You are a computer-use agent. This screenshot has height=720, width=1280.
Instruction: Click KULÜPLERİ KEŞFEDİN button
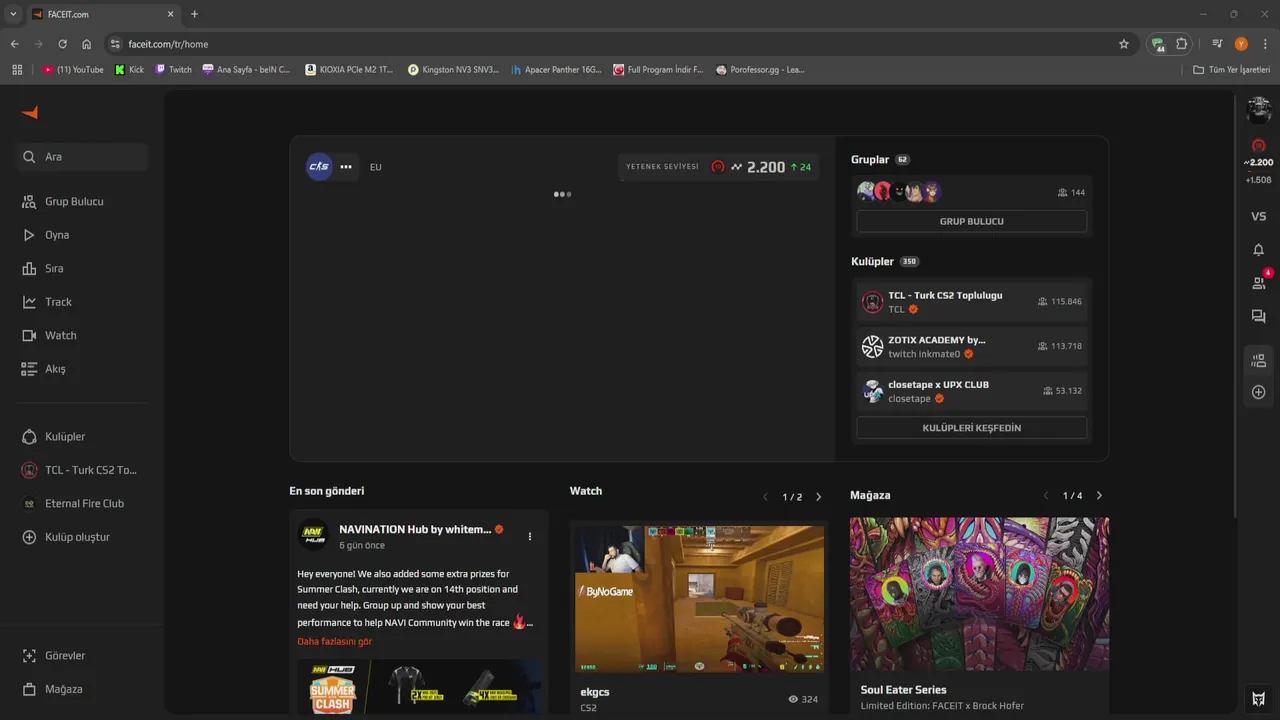tap(971, 428)
